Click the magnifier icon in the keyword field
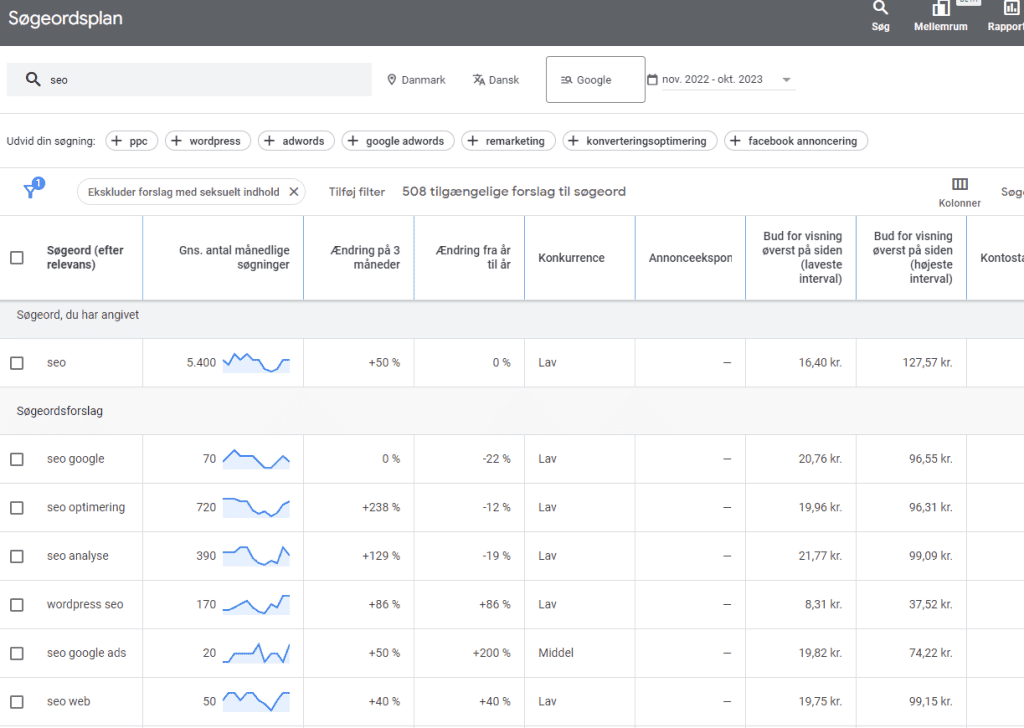The image size is (1024, 728). pos(35,79)
